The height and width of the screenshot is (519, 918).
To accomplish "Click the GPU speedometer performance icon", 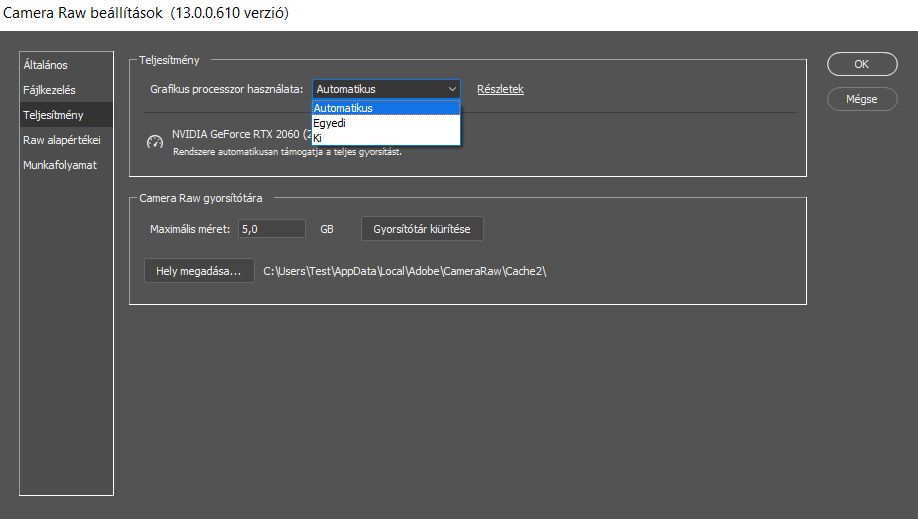I will coord(155,141).
